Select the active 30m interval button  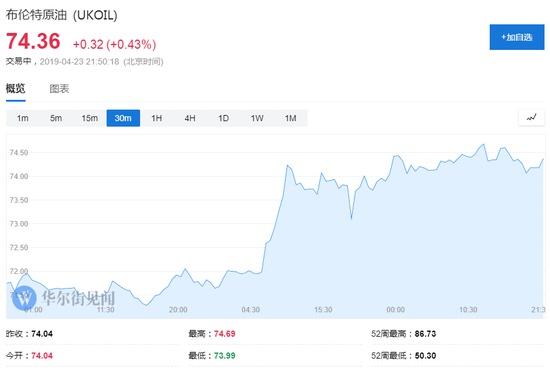point(123,118)
